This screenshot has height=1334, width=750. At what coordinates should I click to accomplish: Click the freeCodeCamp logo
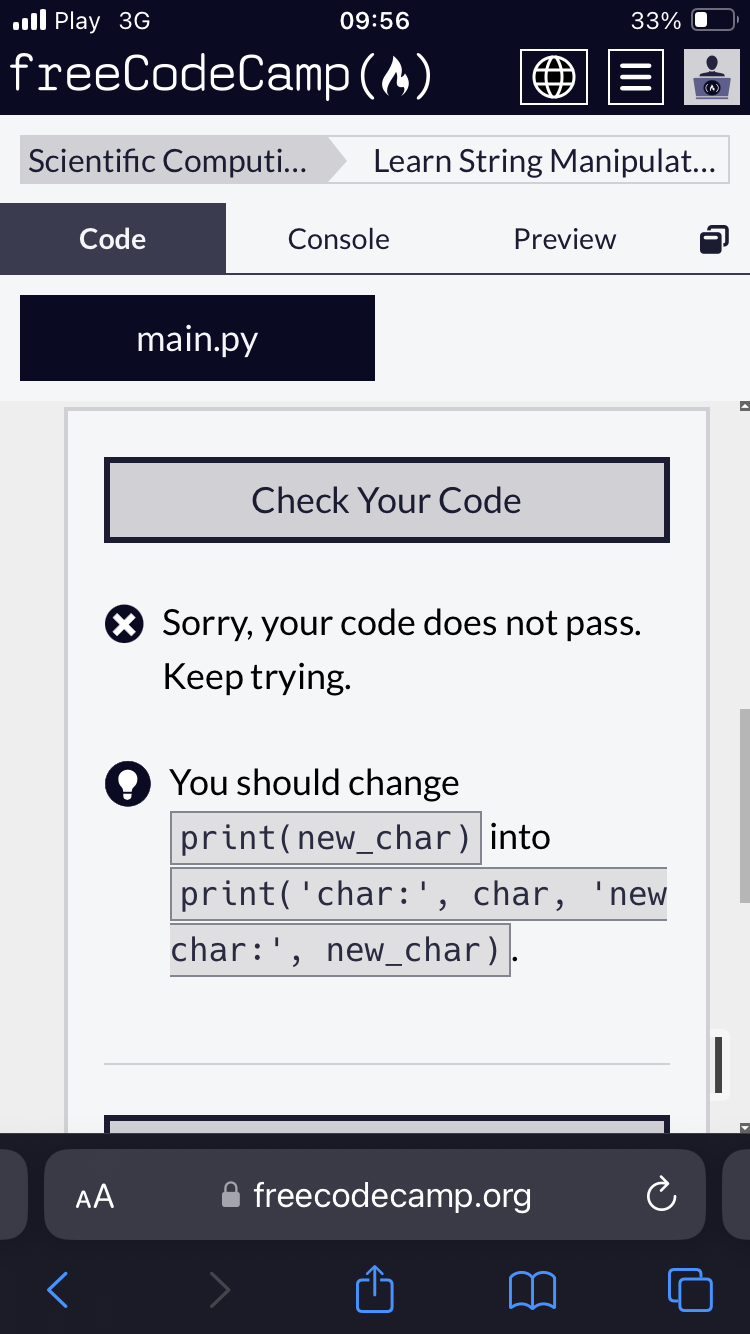[x=220, y=75]
